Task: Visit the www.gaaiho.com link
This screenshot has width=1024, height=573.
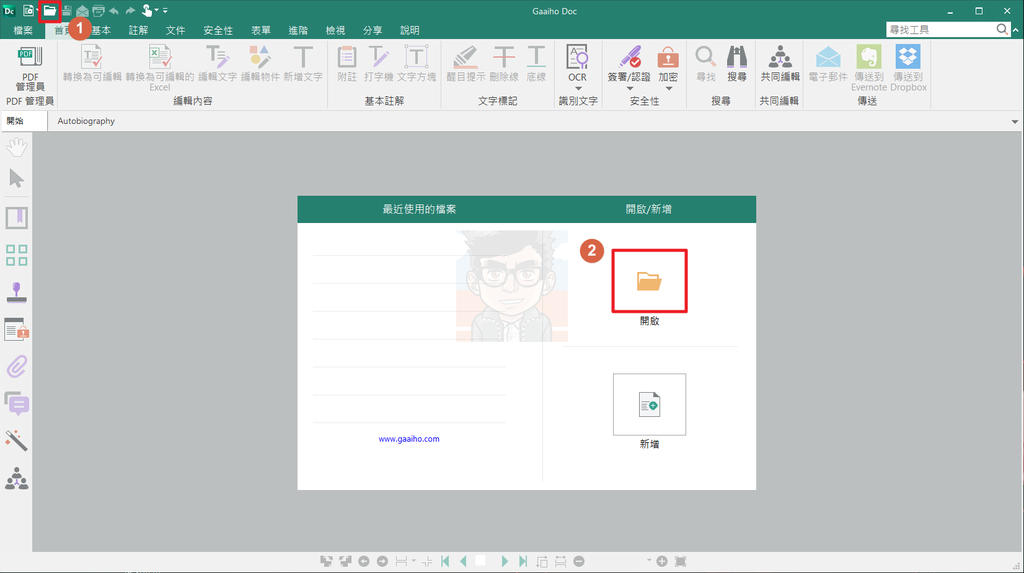Action: click(409, 439)
